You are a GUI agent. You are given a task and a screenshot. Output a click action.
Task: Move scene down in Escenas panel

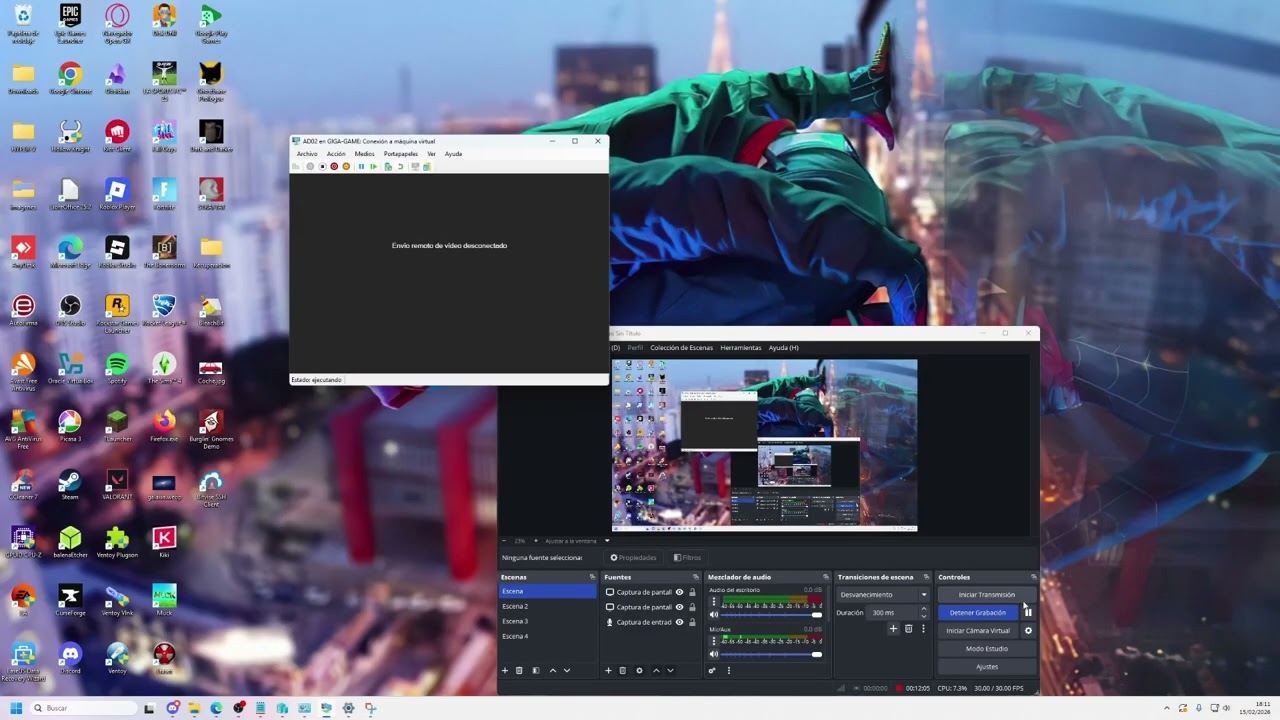click(x=567, y=670)
